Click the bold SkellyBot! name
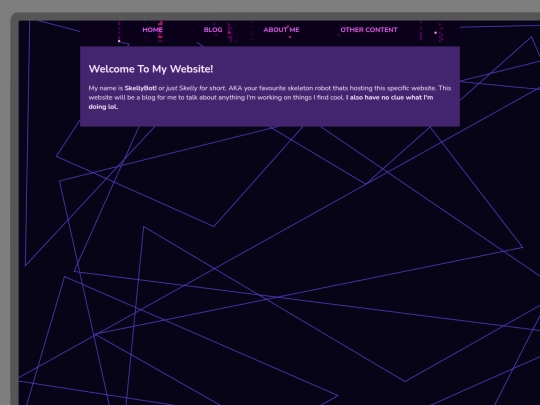540x405 pixels. click(141, 88)
